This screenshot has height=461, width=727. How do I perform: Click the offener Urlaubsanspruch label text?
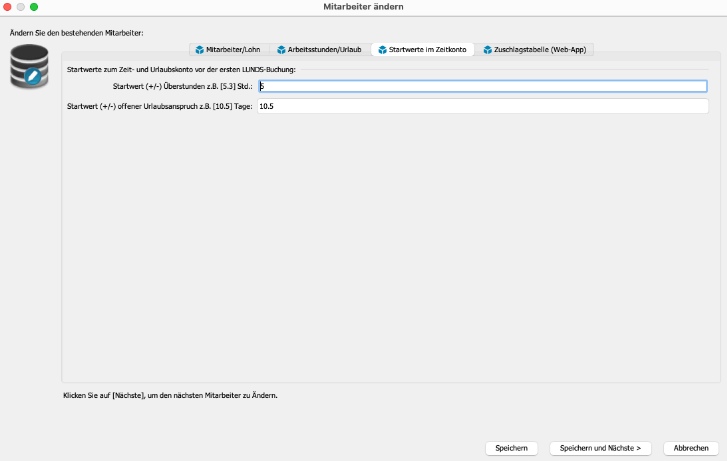click(159, 106)
